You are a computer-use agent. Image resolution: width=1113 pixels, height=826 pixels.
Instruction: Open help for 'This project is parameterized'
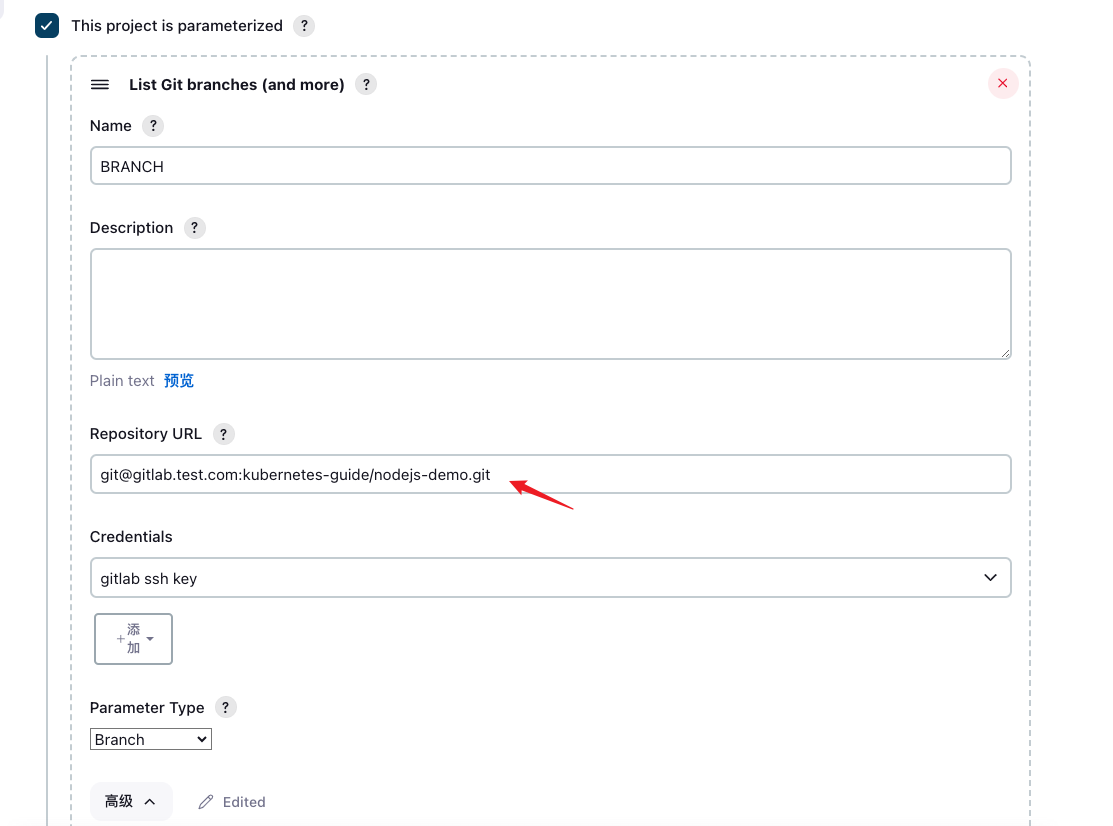(x=304, y=26)
